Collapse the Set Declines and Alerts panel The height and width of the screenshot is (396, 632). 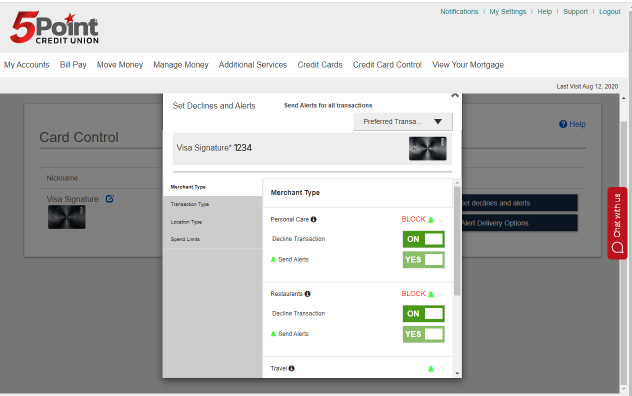coord(455,96)
